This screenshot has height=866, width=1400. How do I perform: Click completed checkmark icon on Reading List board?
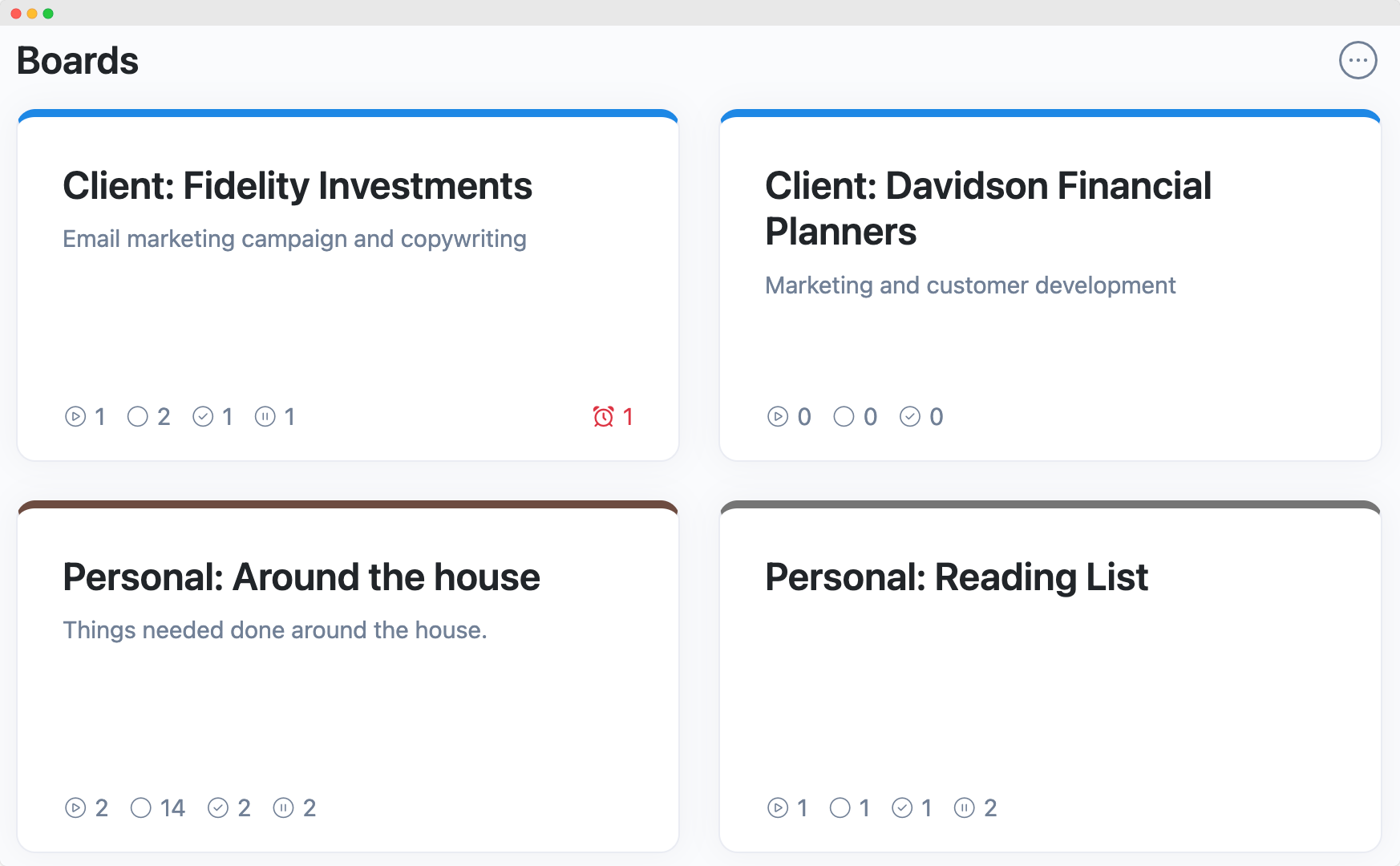tap(902, 808)
